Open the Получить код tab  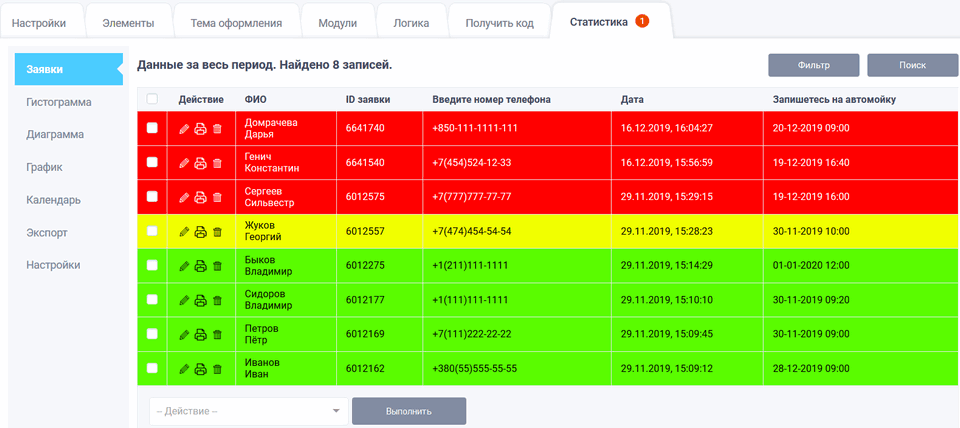(498, 22)
